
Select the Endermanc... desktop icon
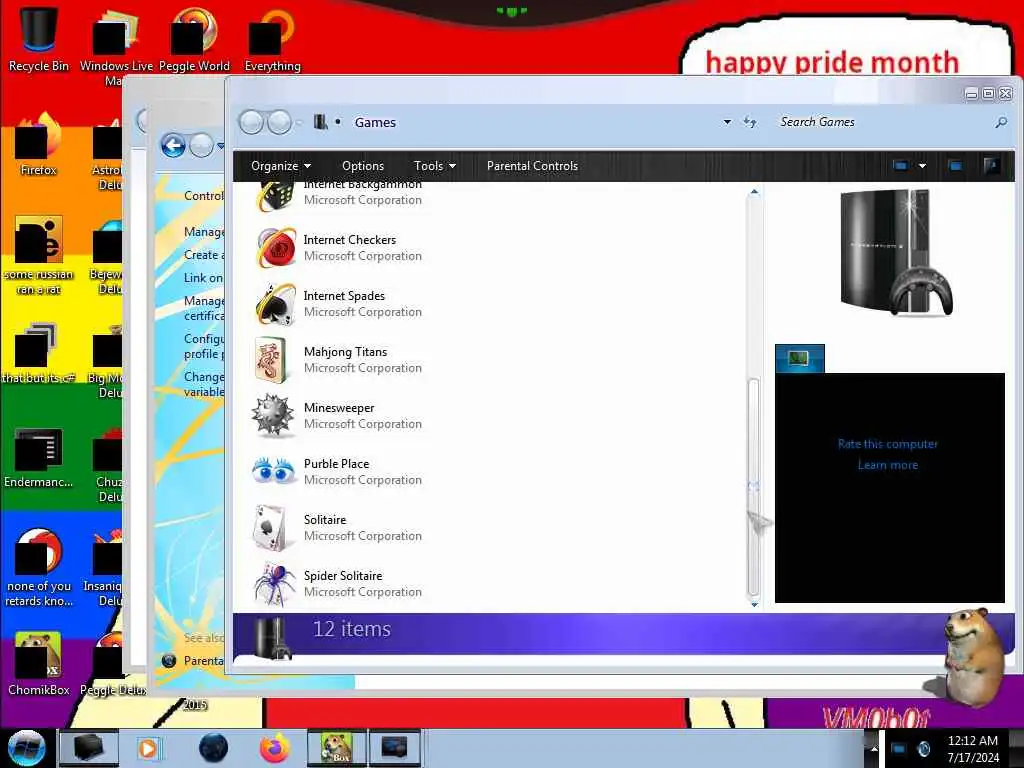tap(39, 457)
